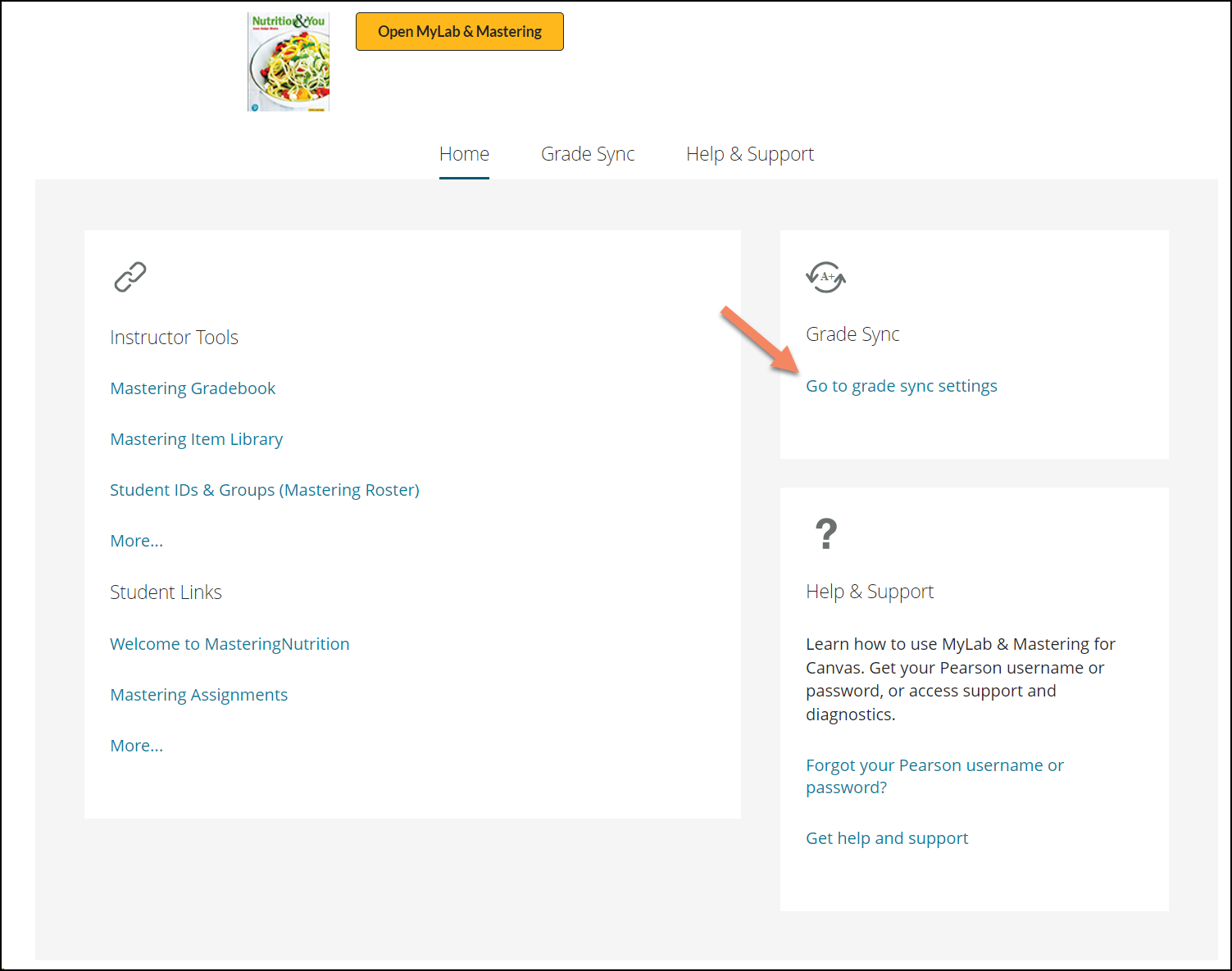The image size is (1232, 971).
Task: Switch to the Grade Sync tab
Action: point(588,154)
